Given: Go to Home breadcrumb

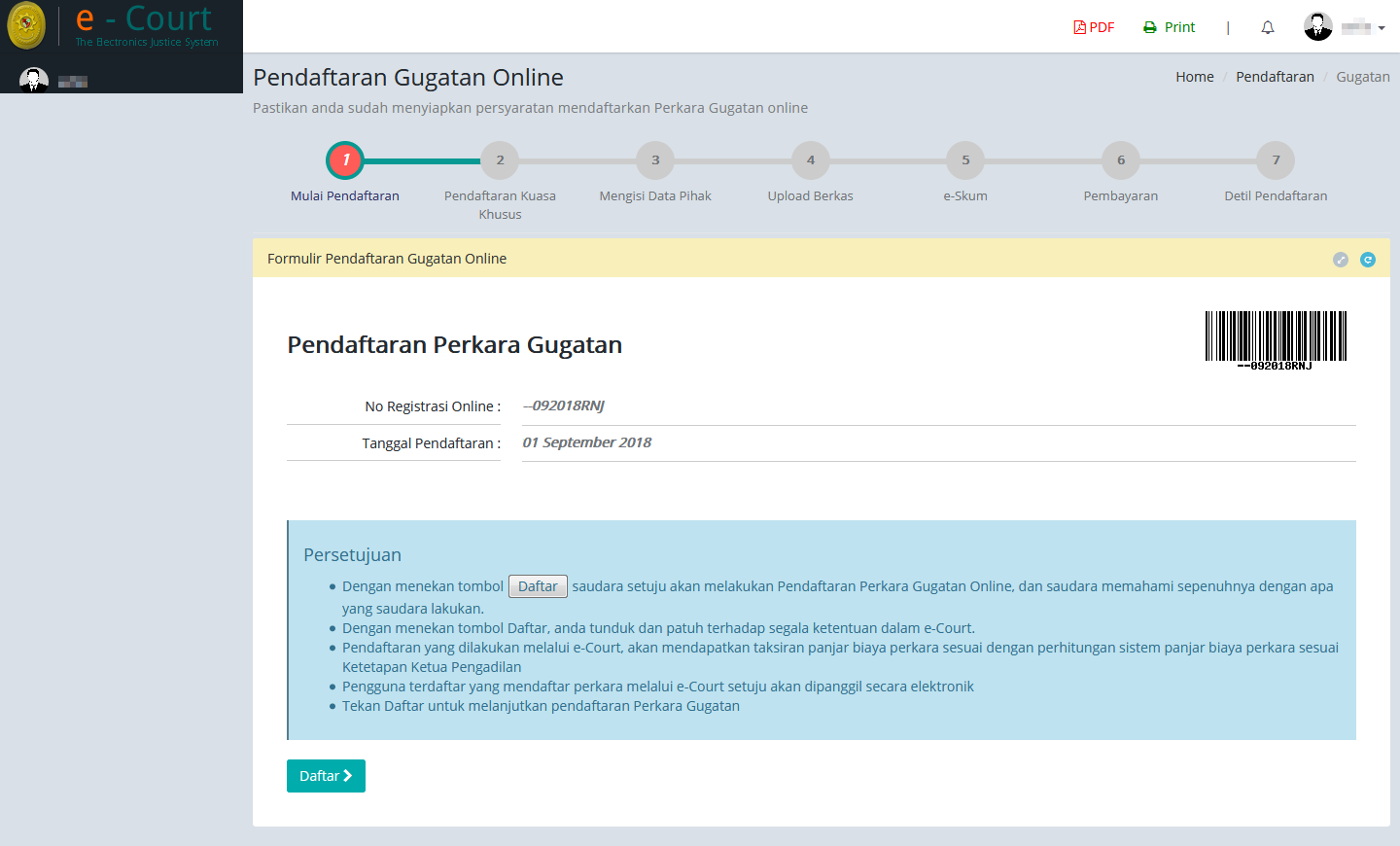Looking at the screenshot, I should tap(1195, 77).
